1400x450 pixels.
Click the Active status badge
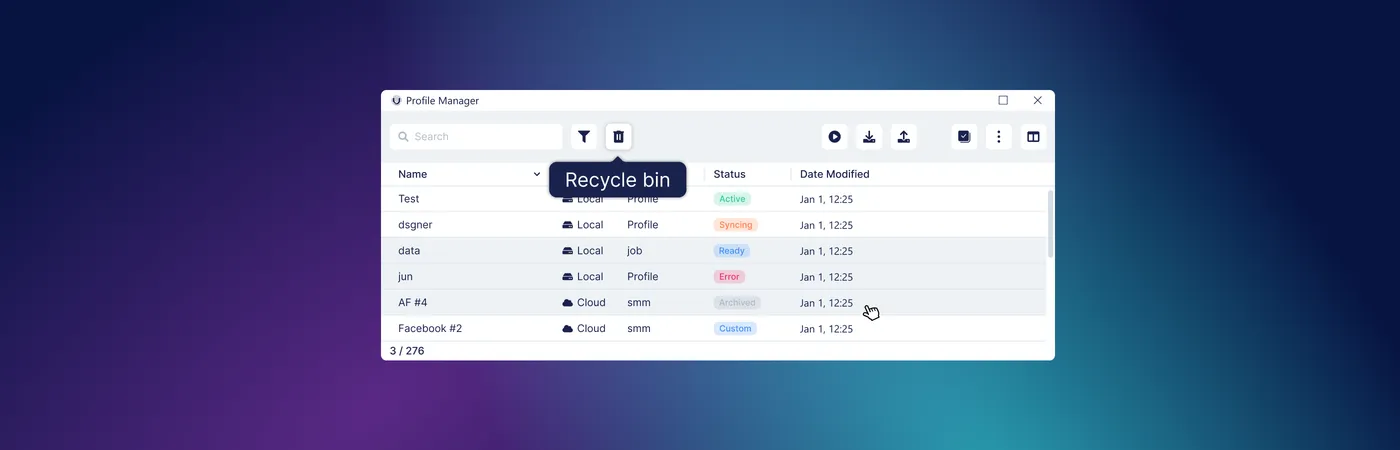732,199
